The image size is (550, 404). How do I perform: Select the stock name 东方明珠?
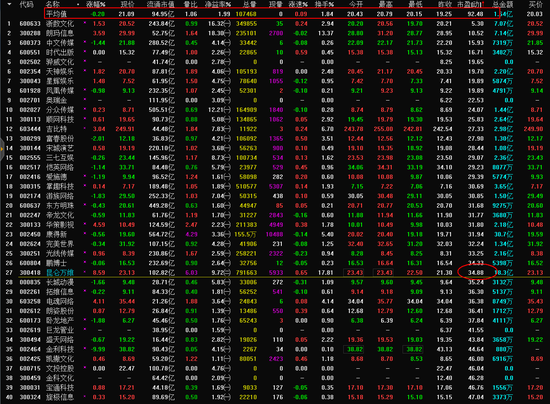click(x=60, y=206)
